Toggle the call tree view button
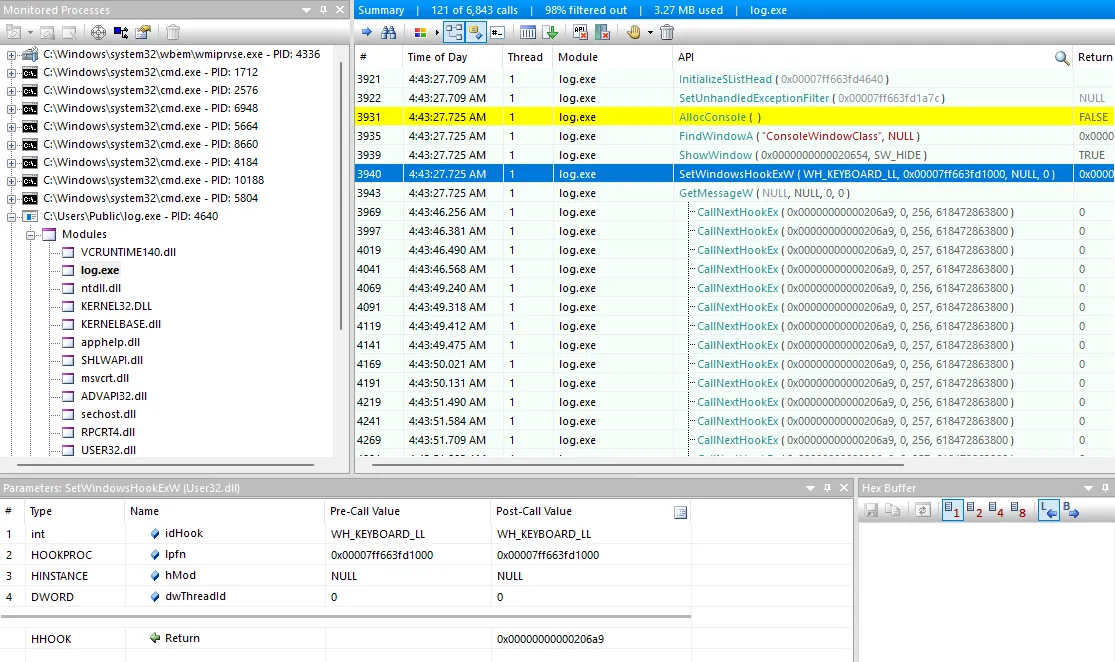 [453, 32]
